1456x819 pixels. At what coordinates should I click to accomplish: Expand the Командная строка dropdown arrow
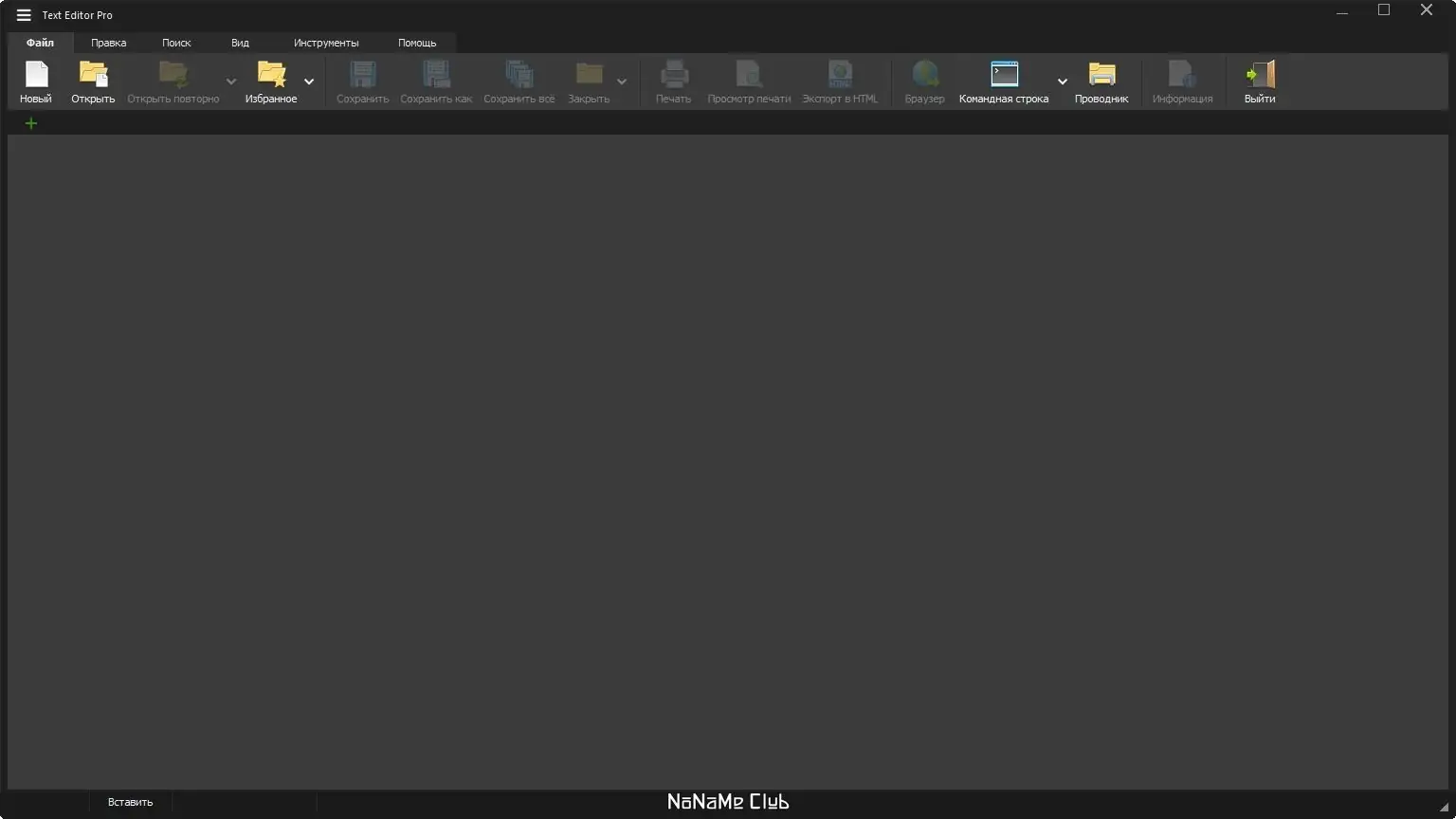pyautogui.click(x=1063, y=82)
